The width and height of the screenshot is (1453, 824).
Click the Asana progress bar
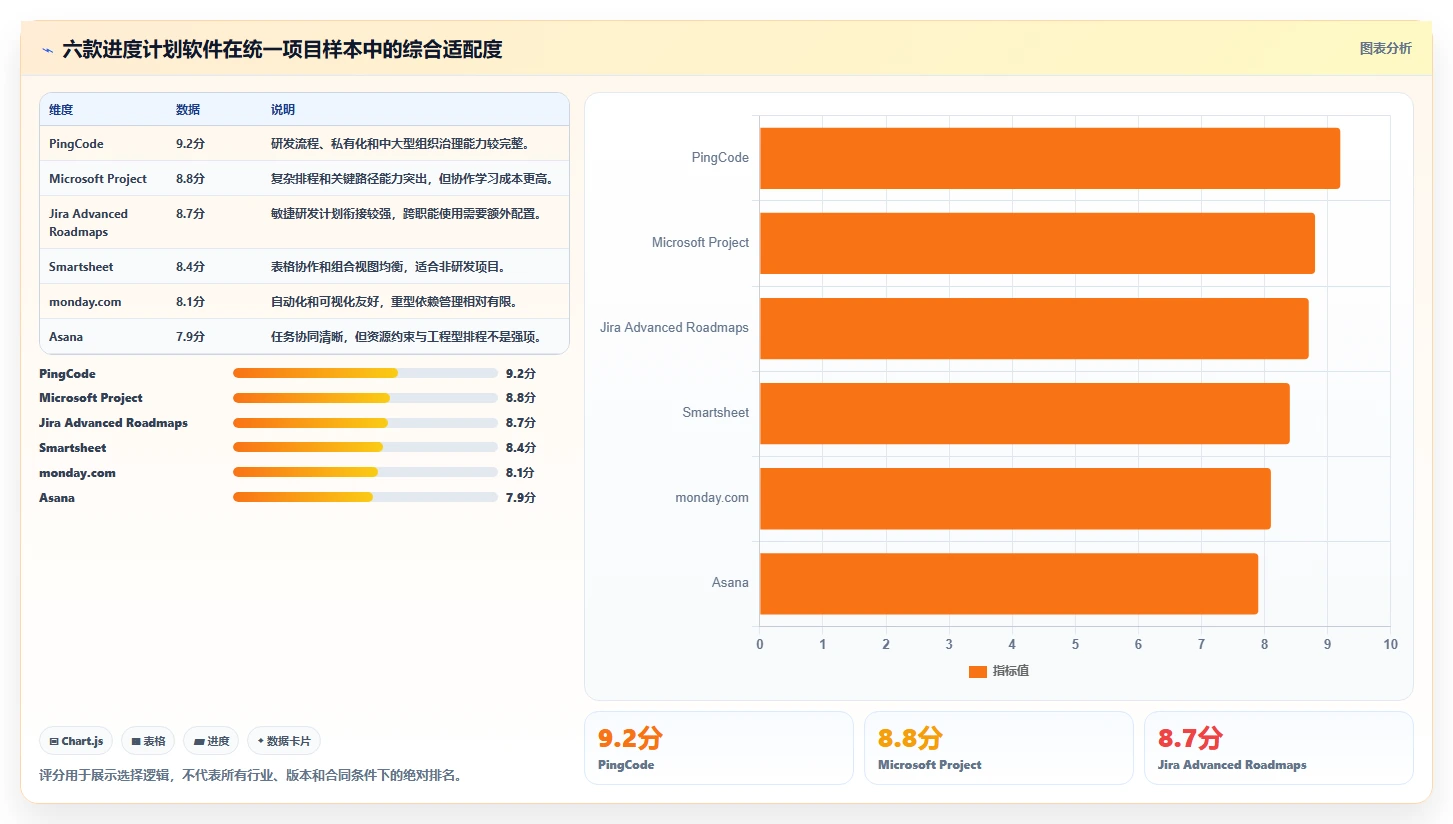tap(365, 497)
